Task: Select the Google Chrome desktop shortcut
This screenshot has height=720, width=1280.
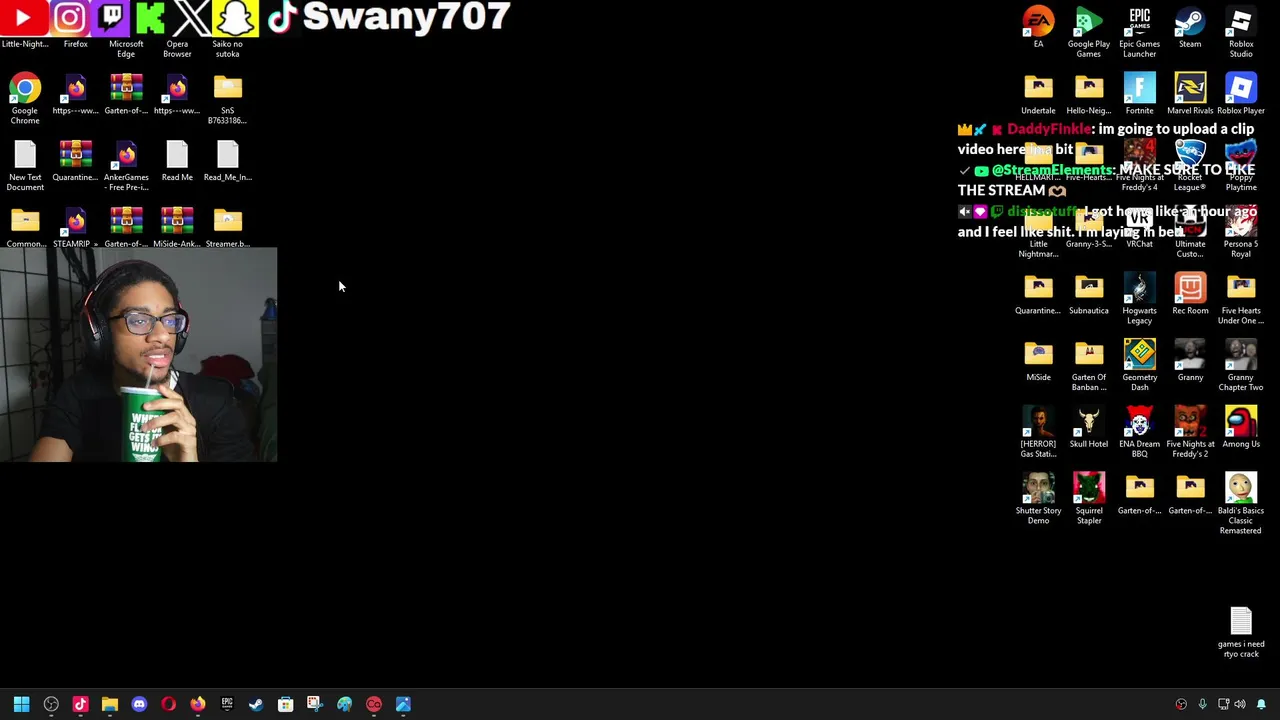Action: 25,99
